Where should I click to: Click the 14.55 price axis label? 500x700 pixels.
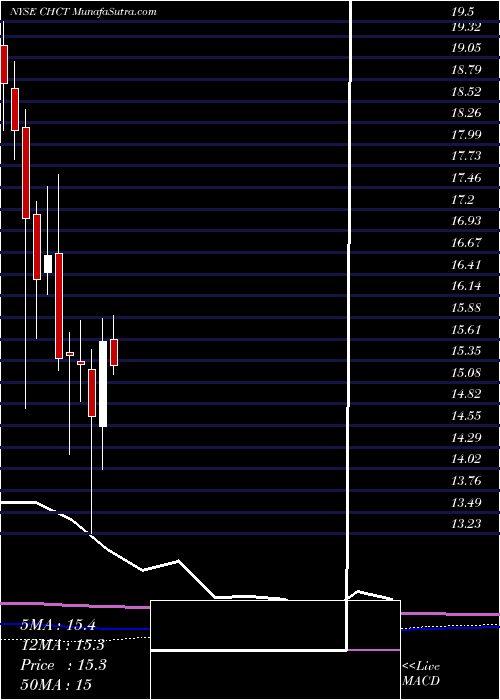pos(466,416)
